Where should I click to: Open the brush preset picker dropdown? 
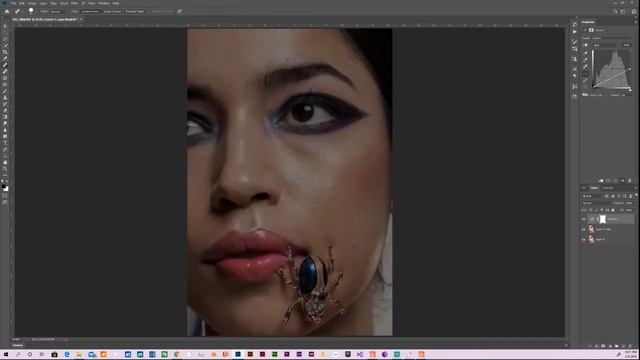pos(31,11)
